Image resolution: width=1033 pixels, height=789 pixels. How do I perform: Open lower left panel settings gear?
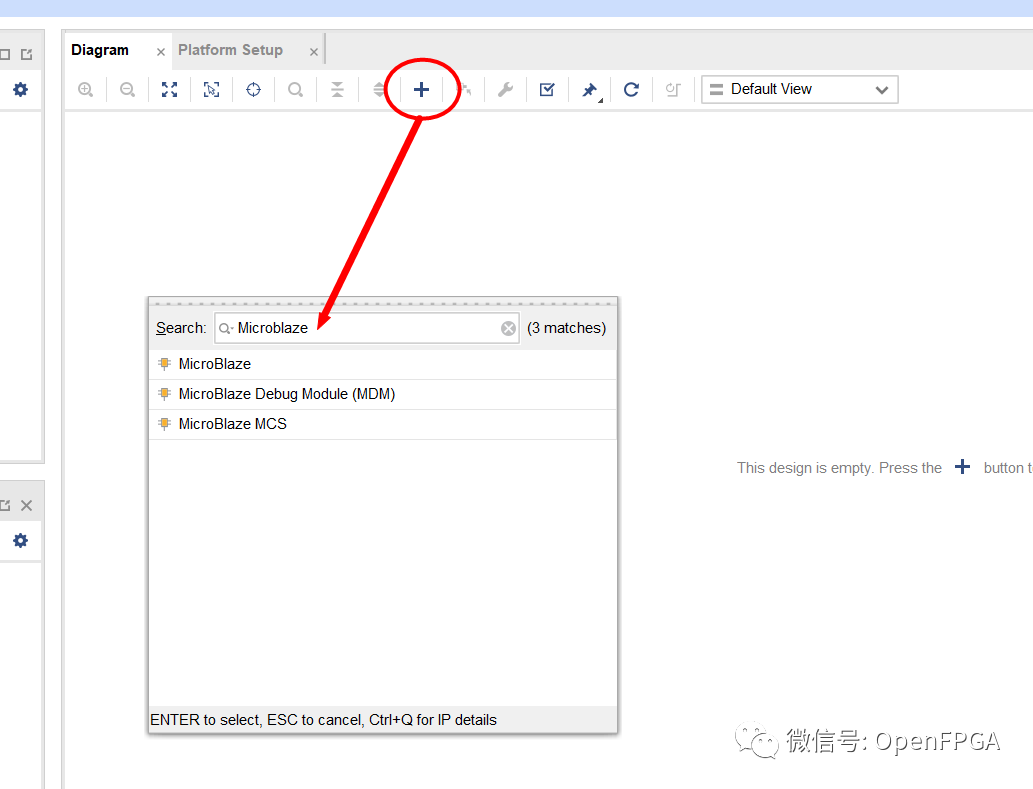click(20, 541)
